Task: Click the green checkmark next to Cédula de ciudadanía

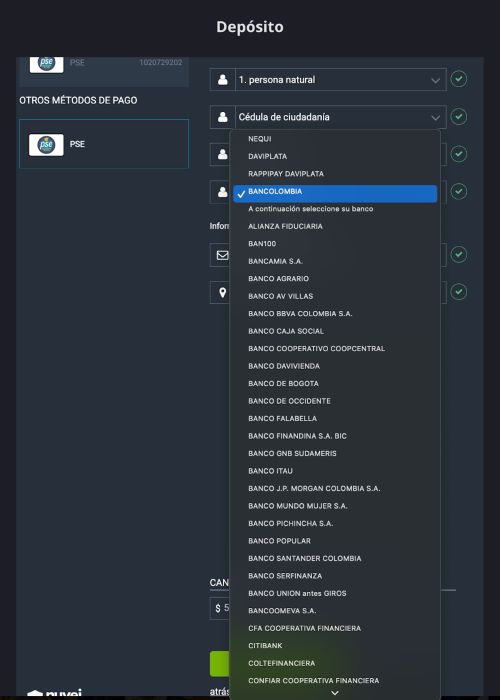Action: (458, 117)
